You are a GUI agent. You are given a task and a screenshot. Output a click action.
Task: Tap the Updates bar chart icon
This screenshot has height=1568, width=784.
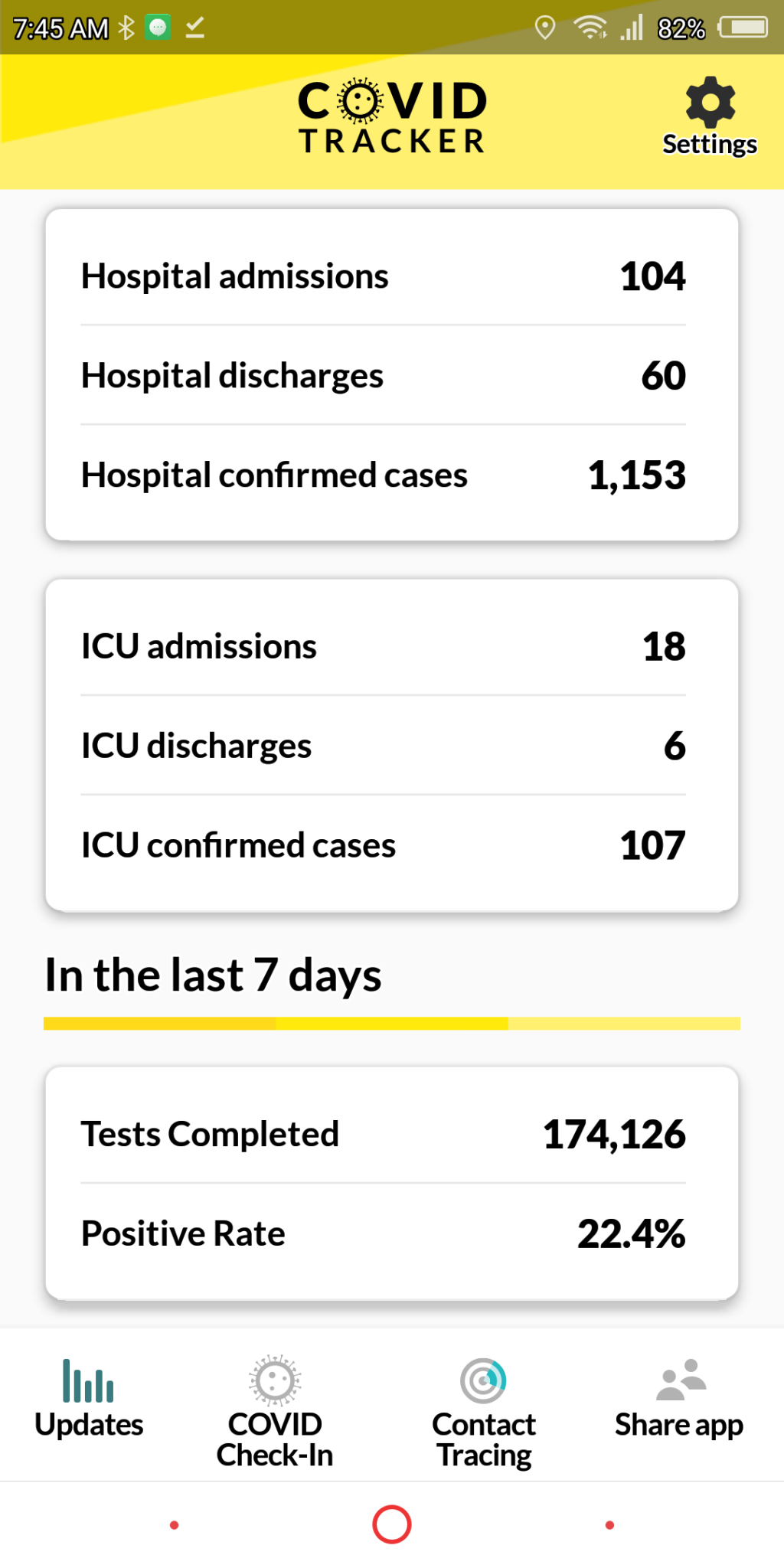click(x=88, y=1380)
